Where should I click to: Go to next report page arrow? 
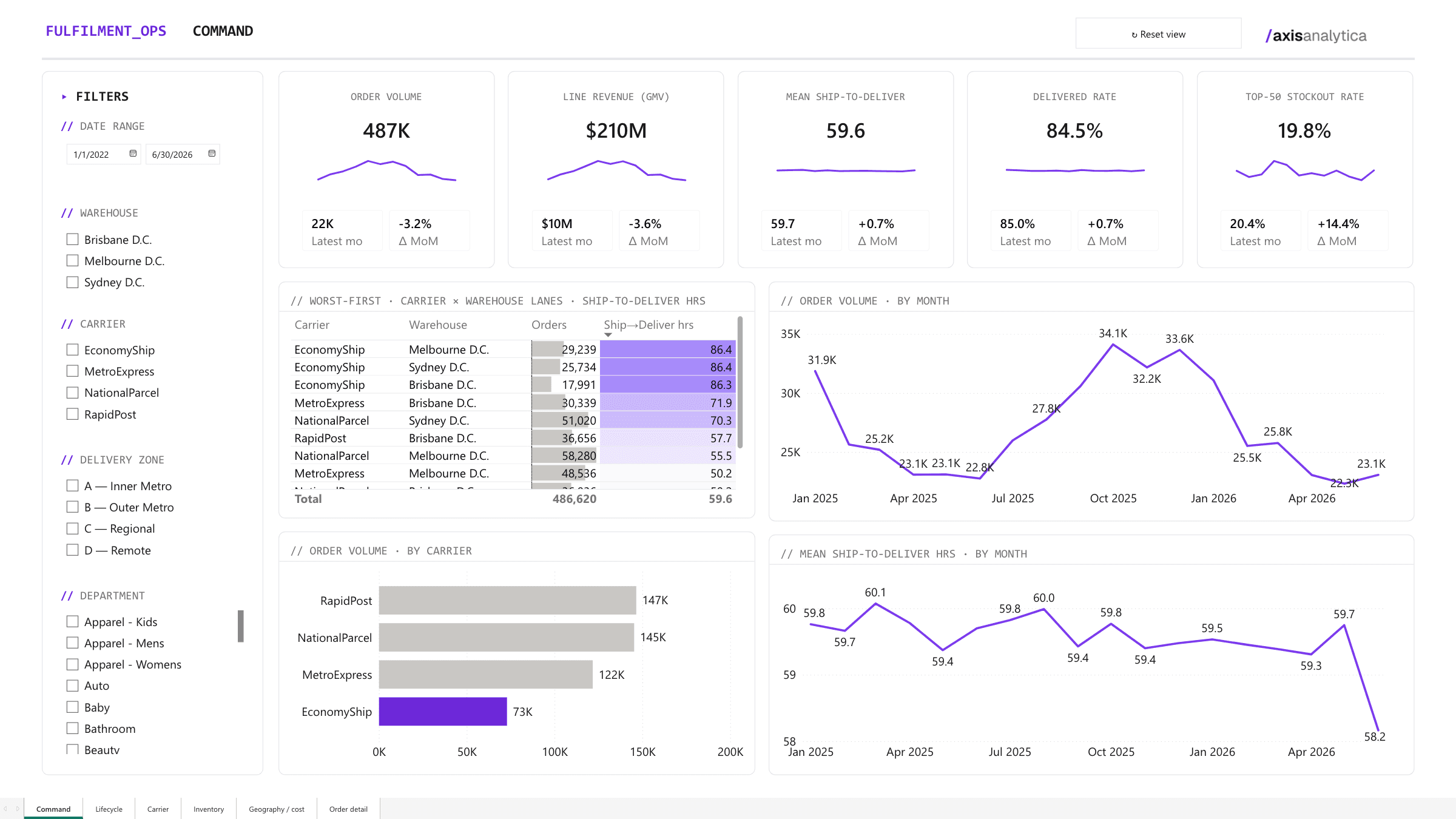click(18, 809)
